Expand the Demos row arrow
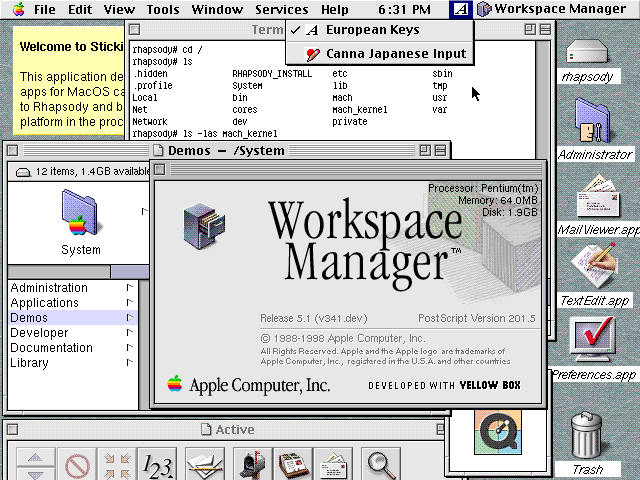The width and height of the screenshot is (640, 480). click(x=130, y=318)
